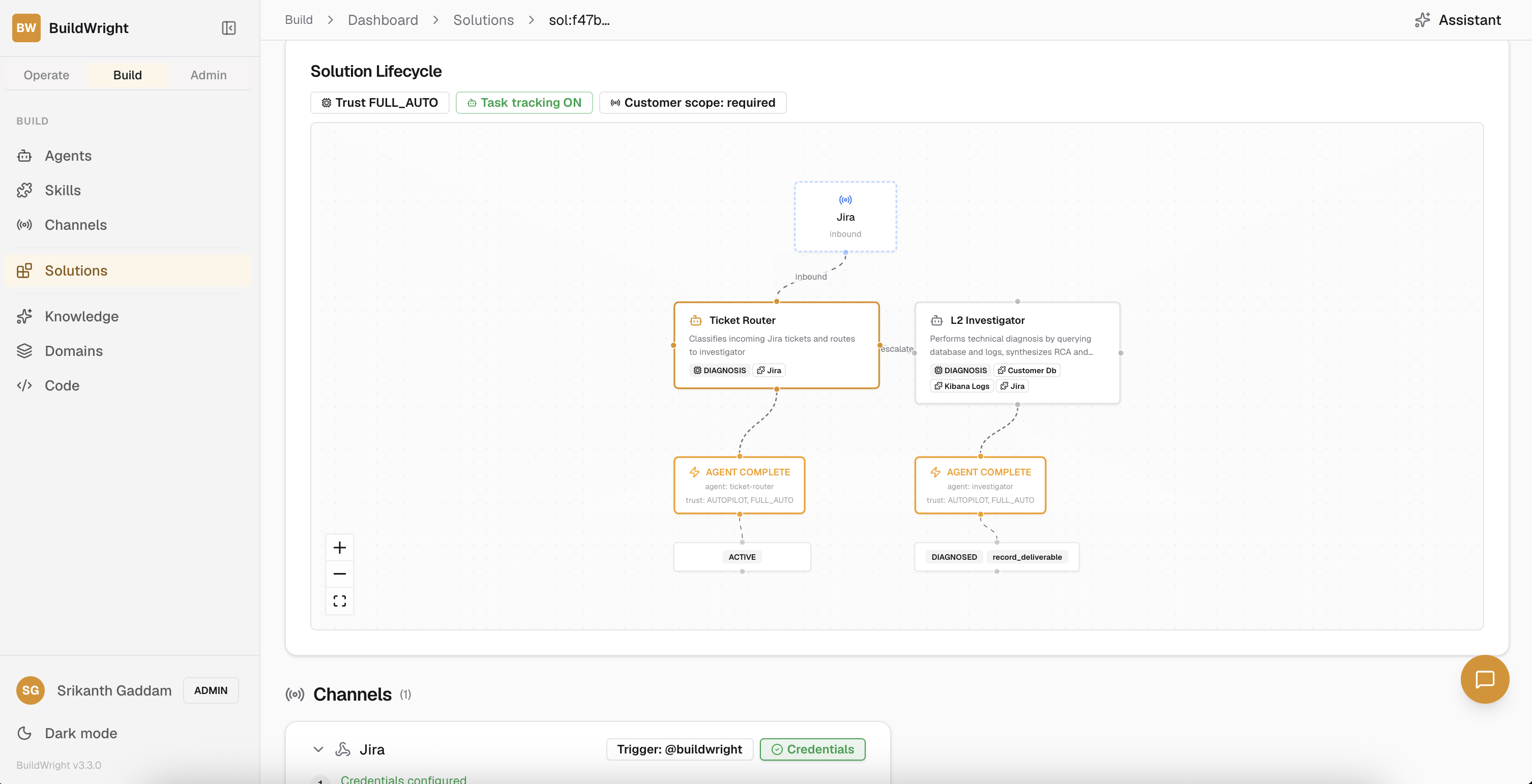Screen dimensions: 1532x784
Task: Fit the lifecycle graph to view
Action: 340,600
